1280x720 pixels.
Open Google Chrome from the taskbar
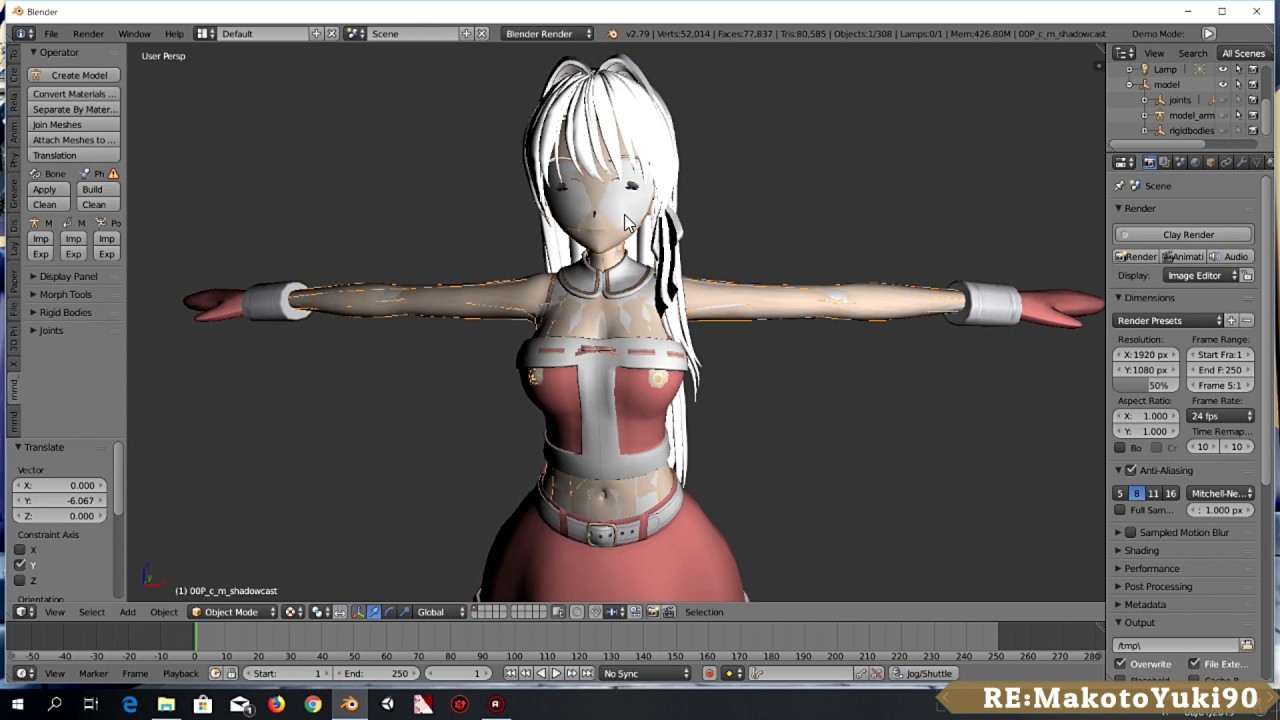pyautogui.click(x=313, y=704)
